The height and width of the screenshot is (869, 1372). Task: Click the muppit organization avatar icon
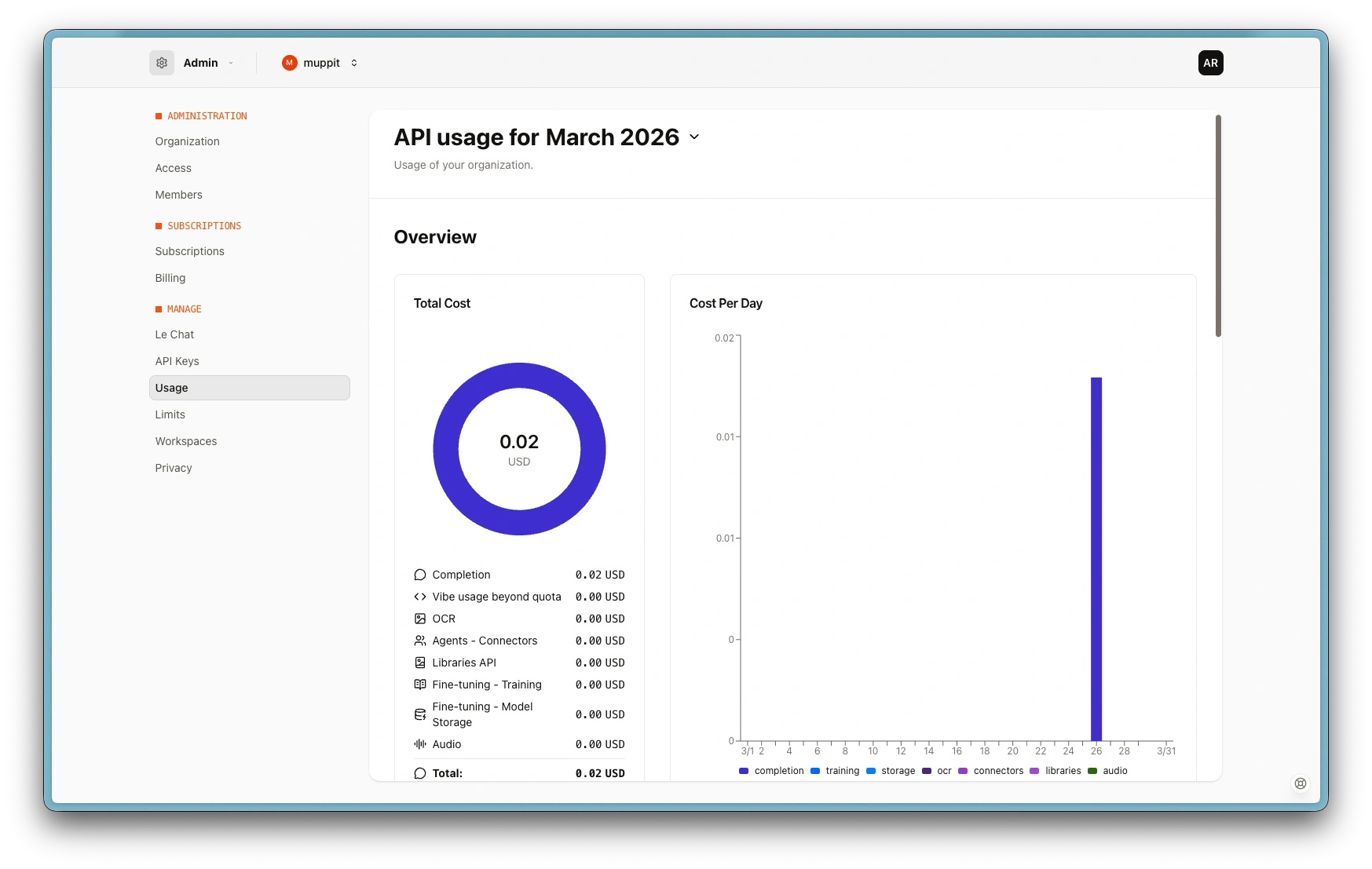(x=290, y=63)
